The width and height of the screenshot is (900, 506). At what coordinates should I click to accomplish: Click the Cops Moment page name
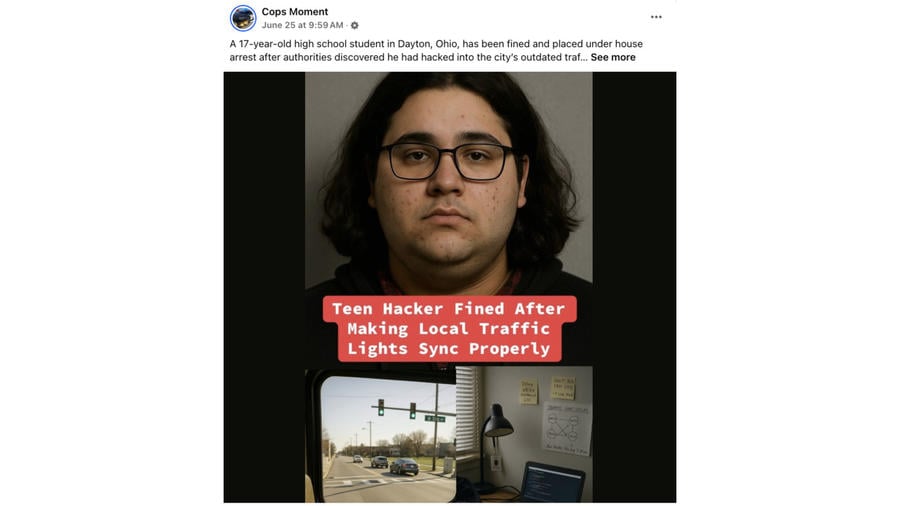(x=294, y=11)
